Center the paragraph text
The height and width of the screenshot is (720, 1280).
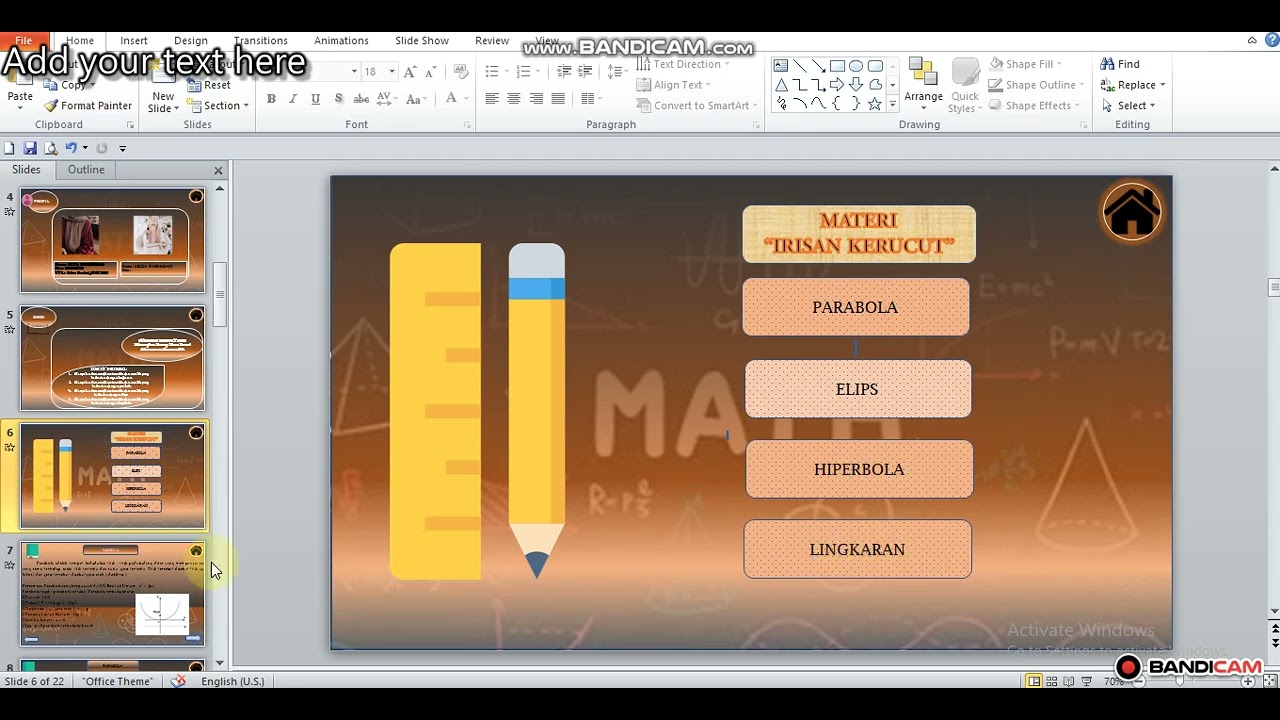pos(514,98)
